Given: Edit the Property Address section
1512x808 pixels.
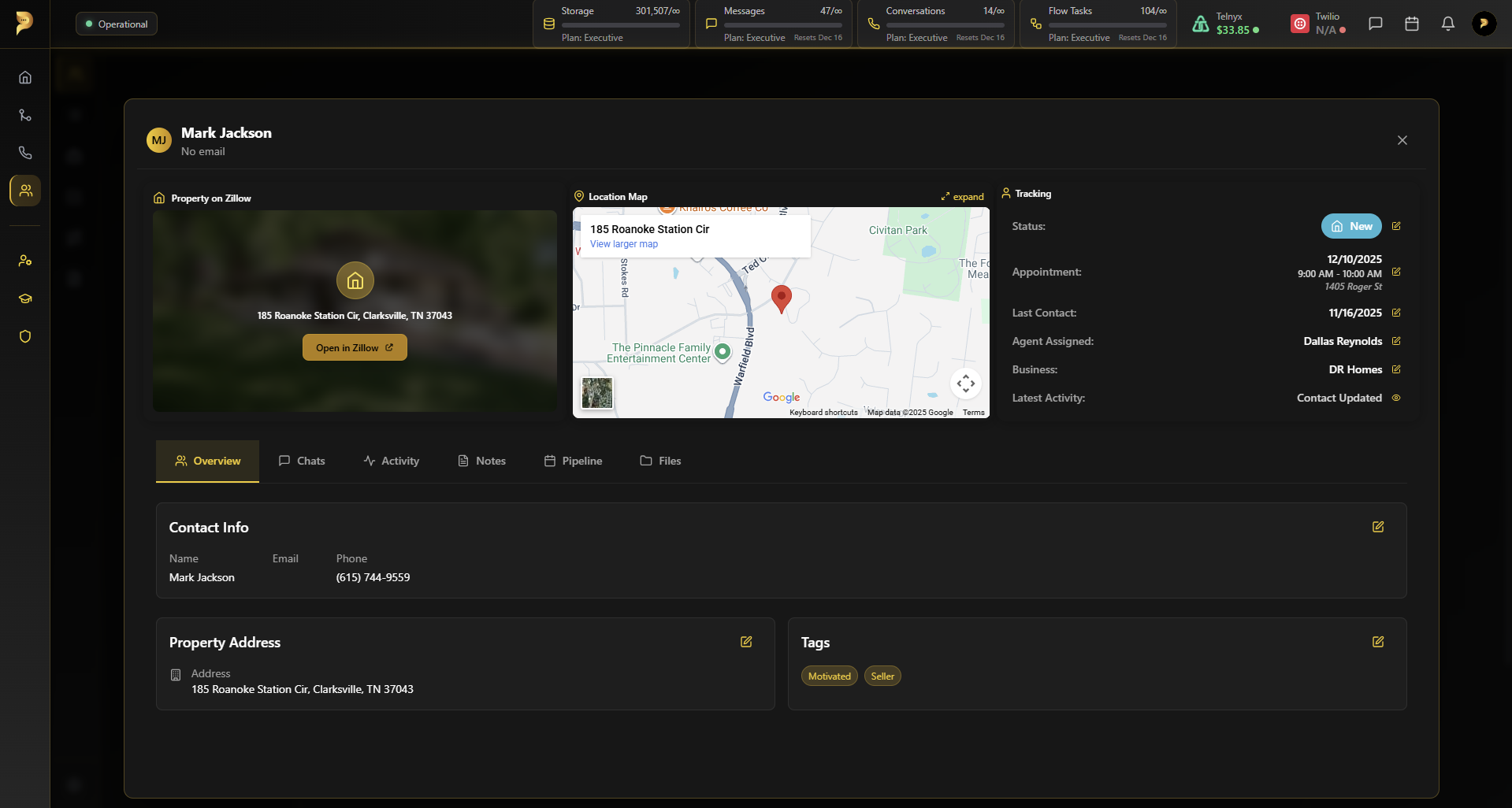Looking at the screenshot, I should pos(746,642).
